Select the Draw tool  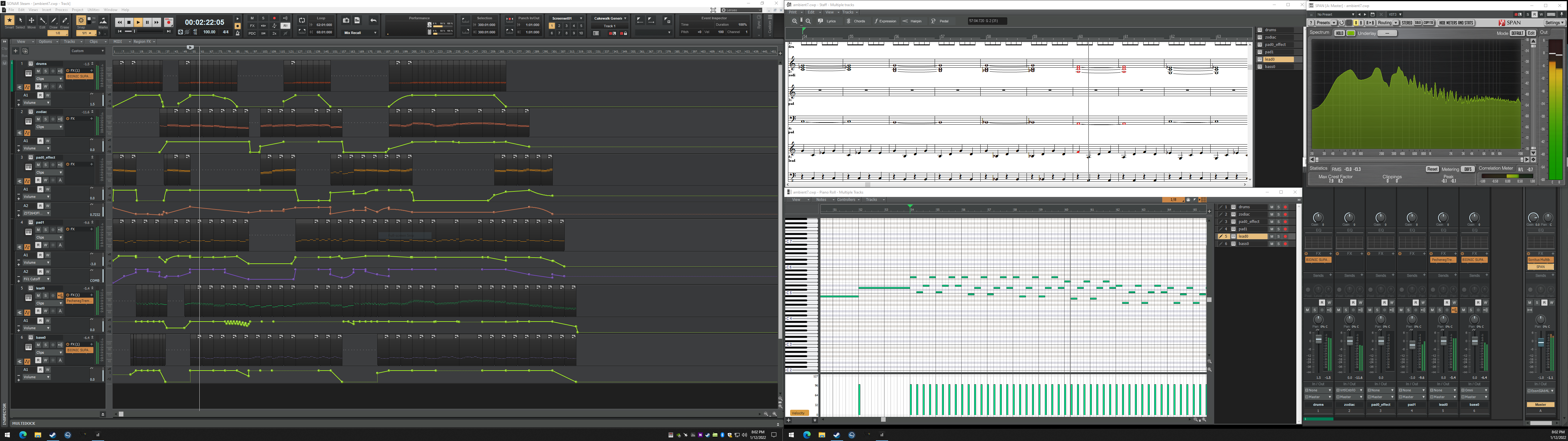click(x=54, y=21)
